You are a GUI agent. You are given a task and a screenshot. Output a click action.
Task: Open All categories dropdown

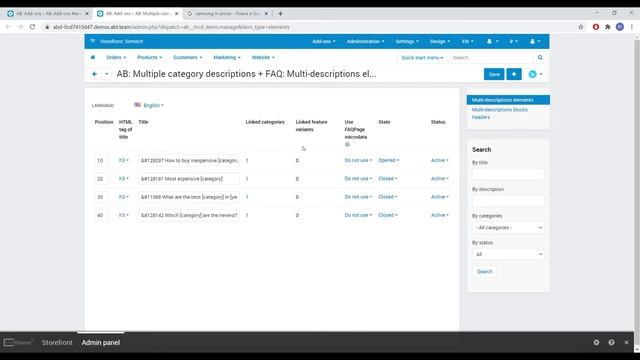(508, 228)
